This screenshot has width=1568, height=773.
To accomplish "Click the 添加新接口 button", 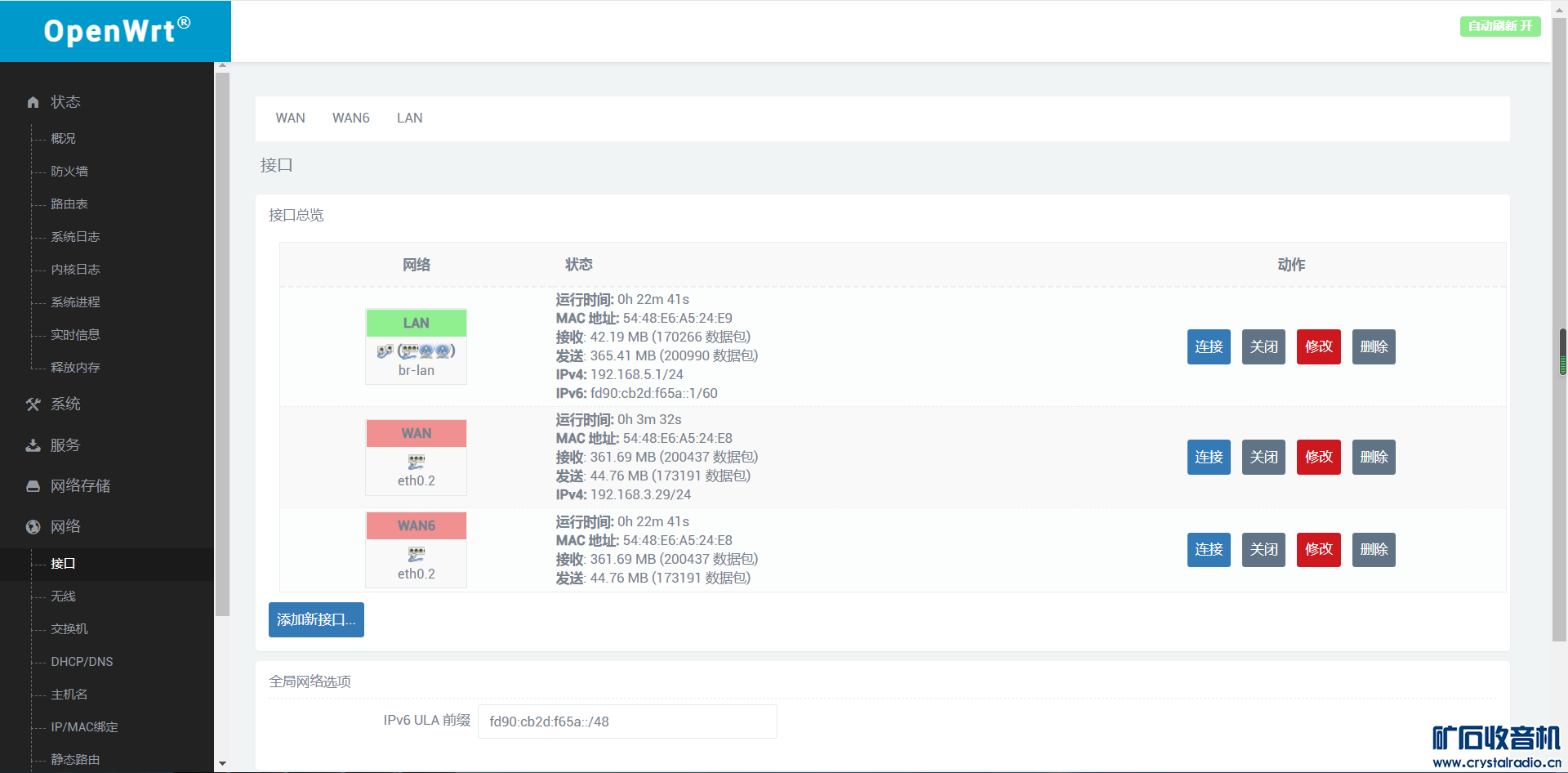I will pos(316,619).
